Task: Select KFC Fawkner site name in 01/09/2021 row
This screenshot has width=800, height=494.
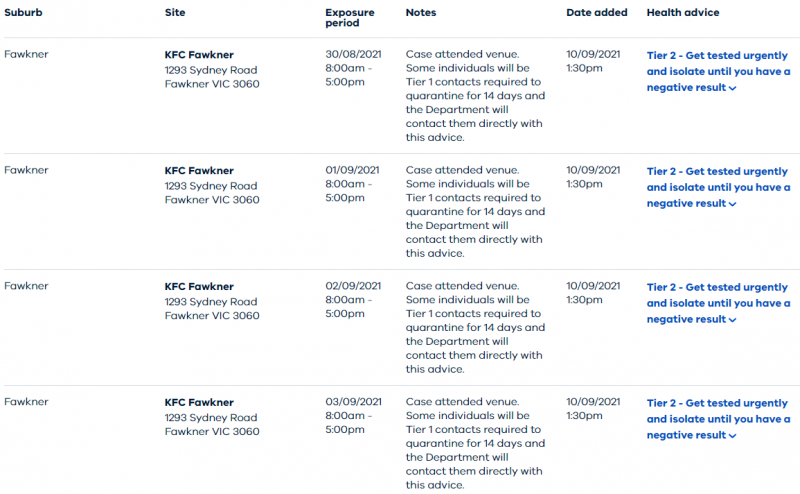Action: click(199, 170)
